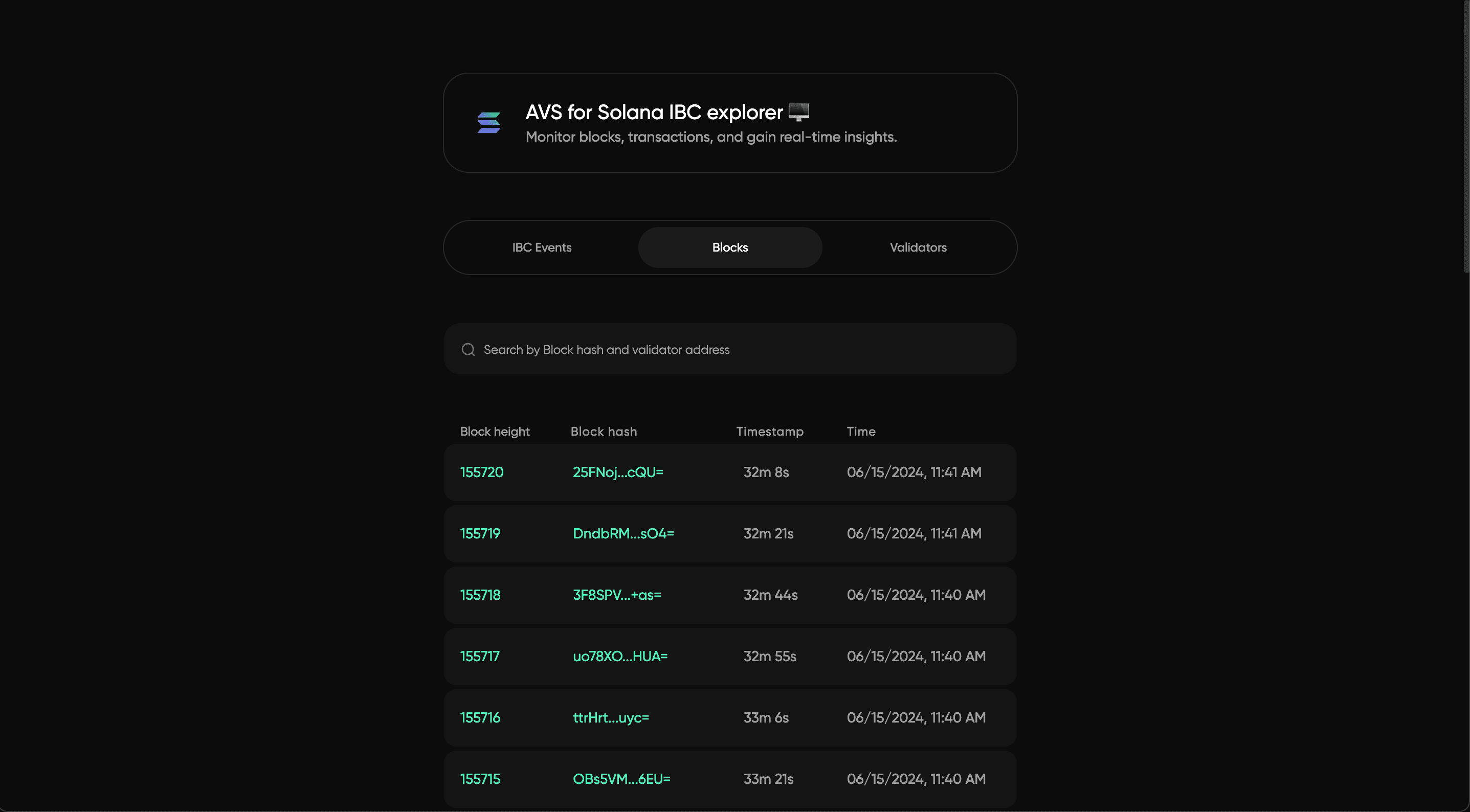
Task: Click the search magnifier icon
Action: 469,349
